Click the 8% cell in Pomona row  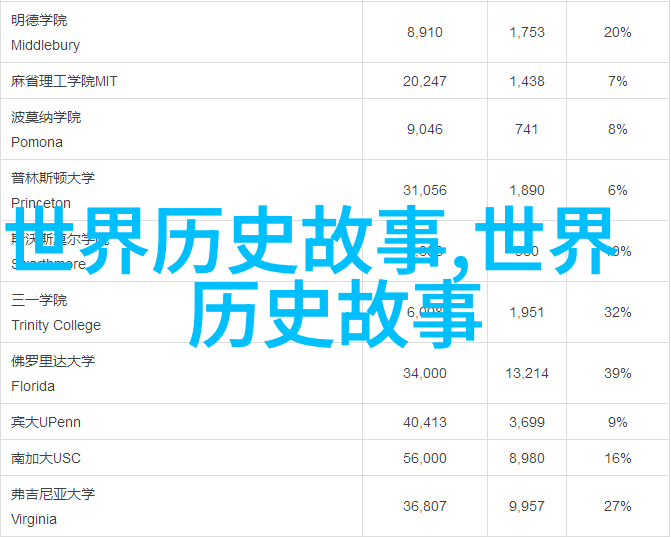pos(618,130)
